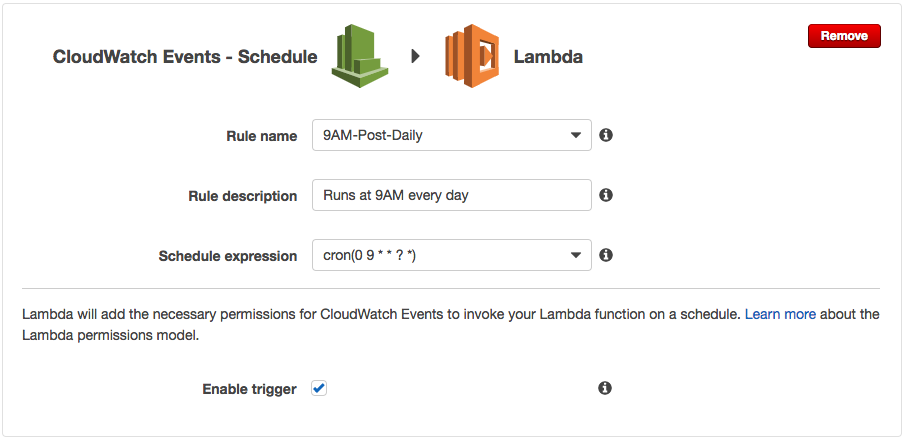Click the CloudWatch Events - Schedule heading
The height and width of the screenshot is (441, 907).
click(x=184, y=57)
